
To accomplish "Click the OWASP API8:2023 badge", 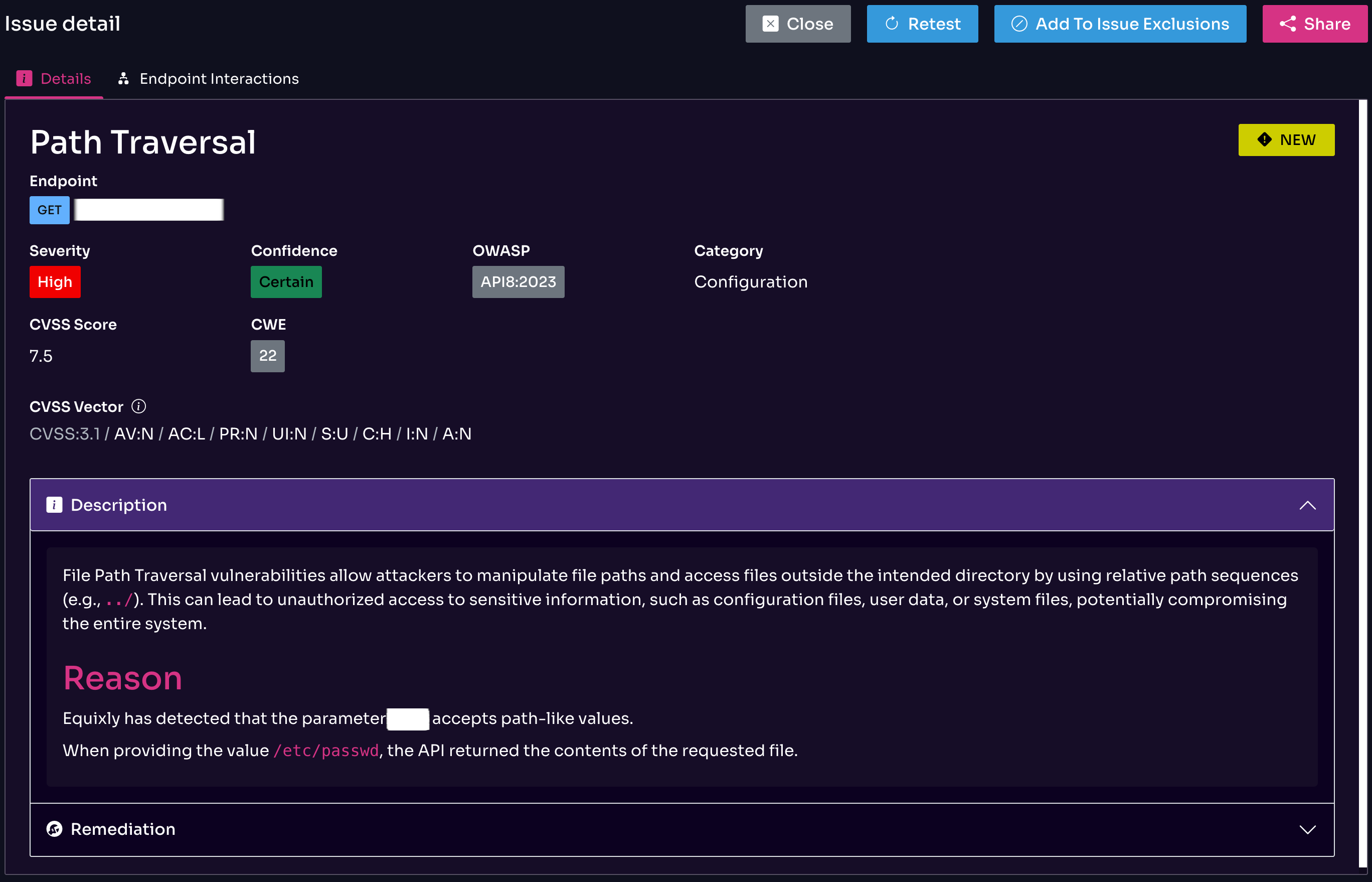I will click(518, 282).
